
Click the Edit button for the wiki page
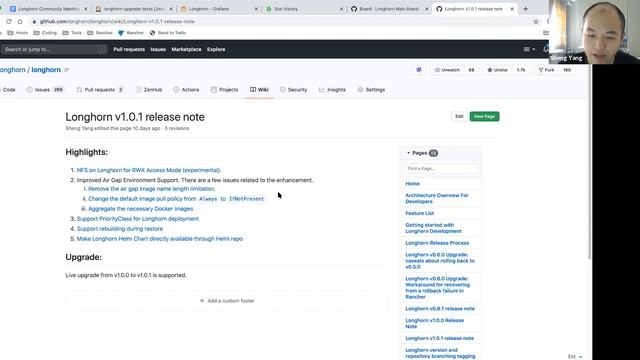click(x=459, y=116)
